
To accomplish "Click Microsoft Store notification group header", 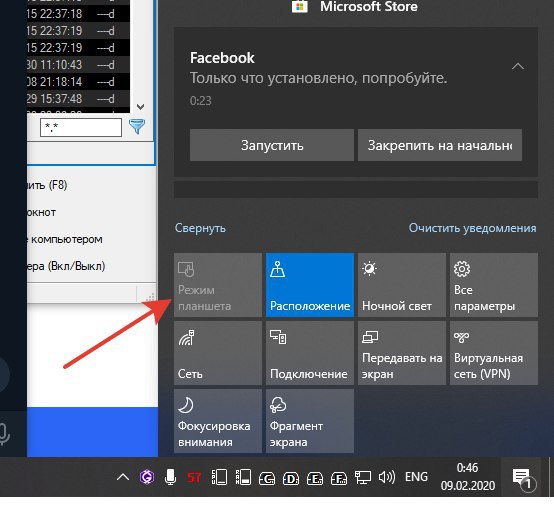I will pos(355,6).
